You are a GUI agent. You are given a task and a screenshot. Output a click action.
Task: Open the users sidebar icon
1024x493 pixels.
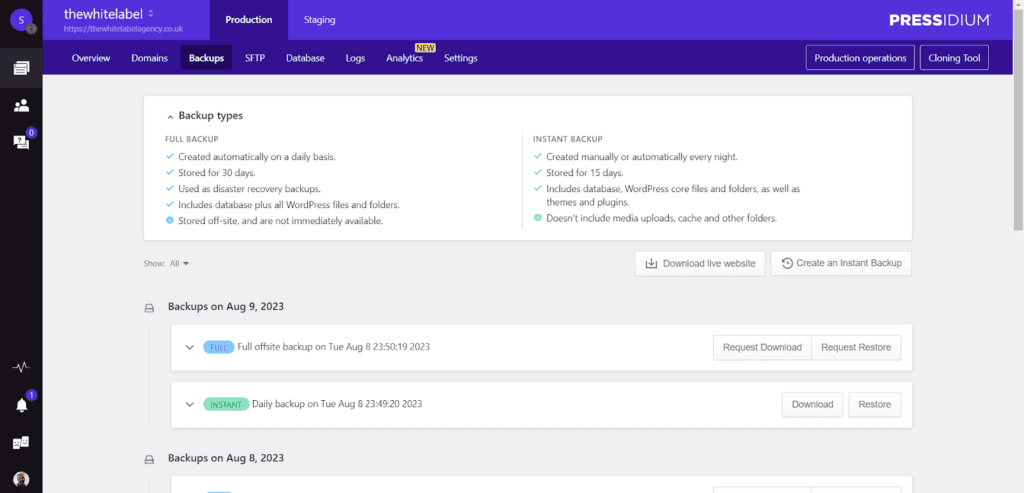point(21,106)
